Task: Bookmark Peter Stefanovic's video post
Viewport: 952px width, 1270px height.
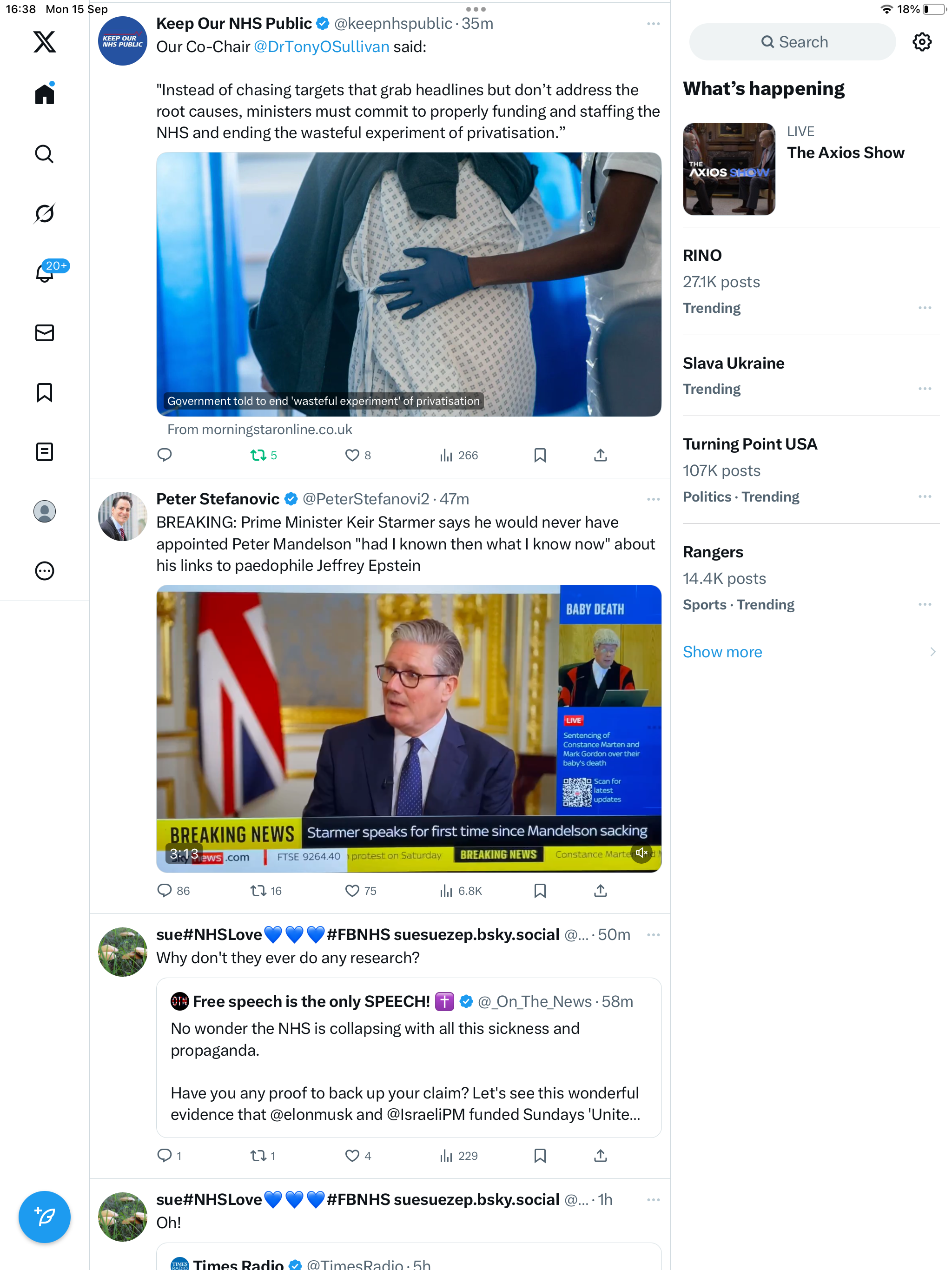Action: 540,891
